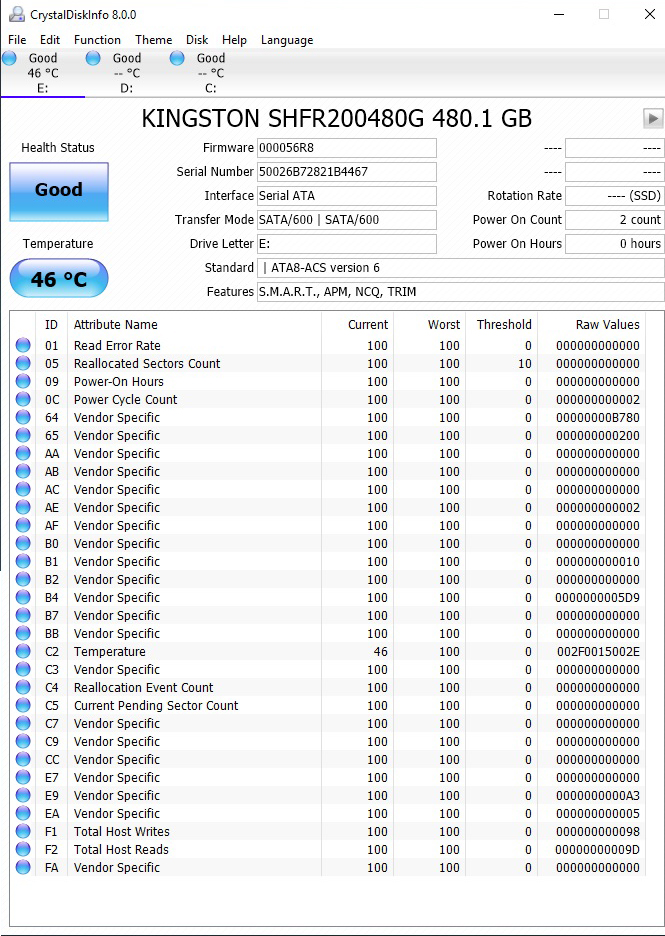Click status icon of attribute FA row
This screenshot has height=936, width=665.
click(x=23, y=867)
